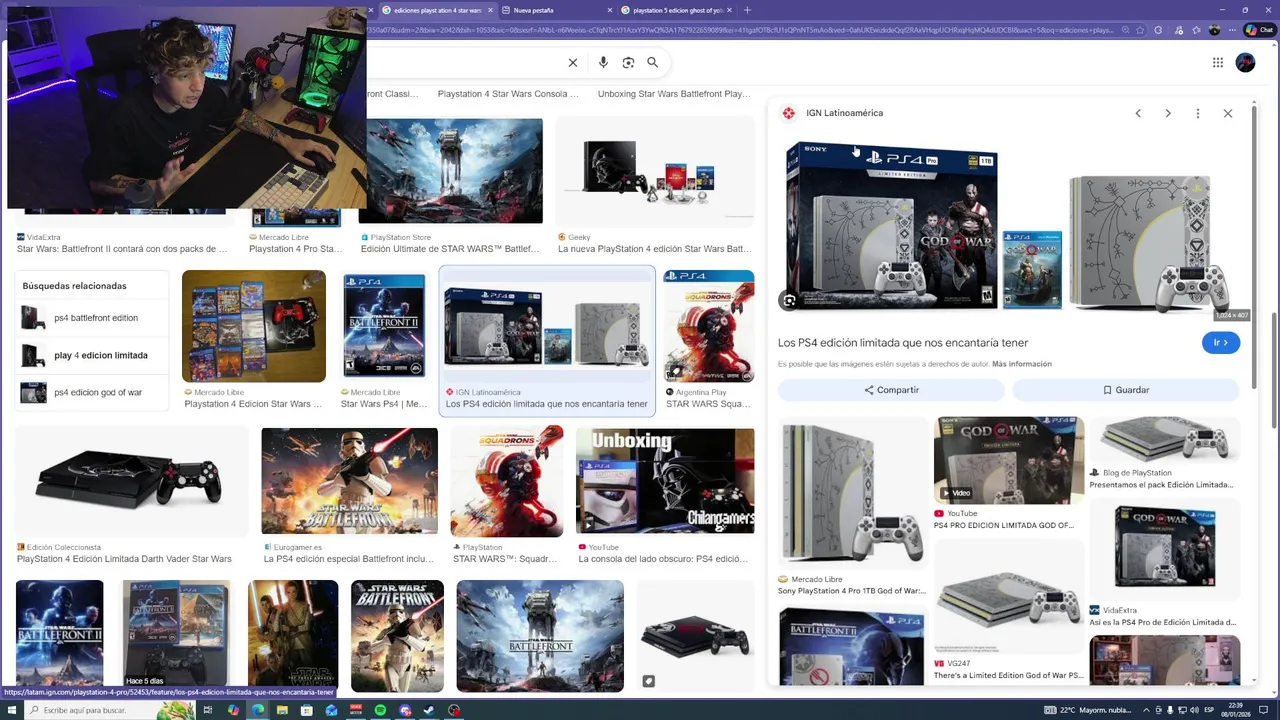Open the Unboxing YouTube result thumbnail
The width and height of the screenshot is (1280, 720).
[x=665, y=482]
